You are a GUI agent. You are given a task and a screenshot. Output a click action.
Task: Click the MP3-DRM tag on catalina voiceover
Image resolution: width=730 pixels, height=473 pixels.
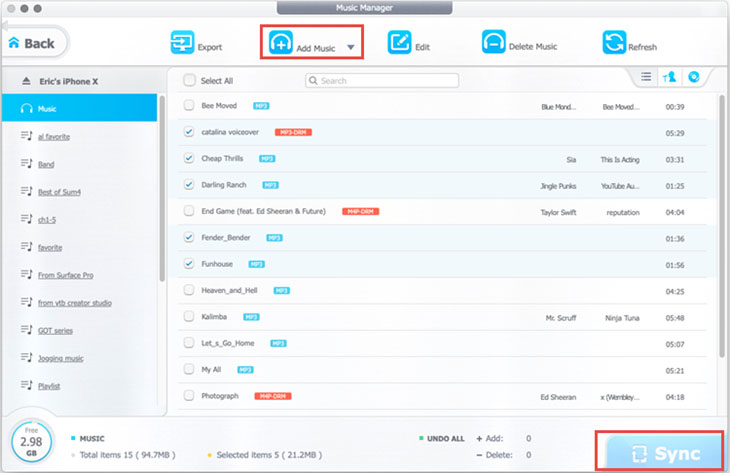pos(293,132)
